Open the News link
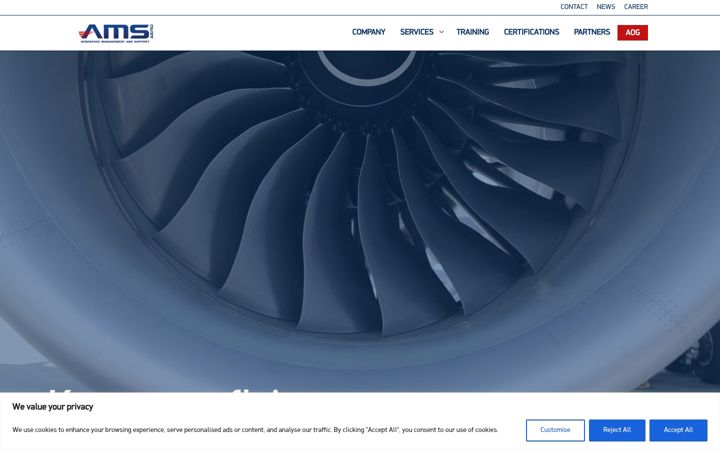Image resolution: width=720 pixels, height=450 pixels. pos(606,7)
